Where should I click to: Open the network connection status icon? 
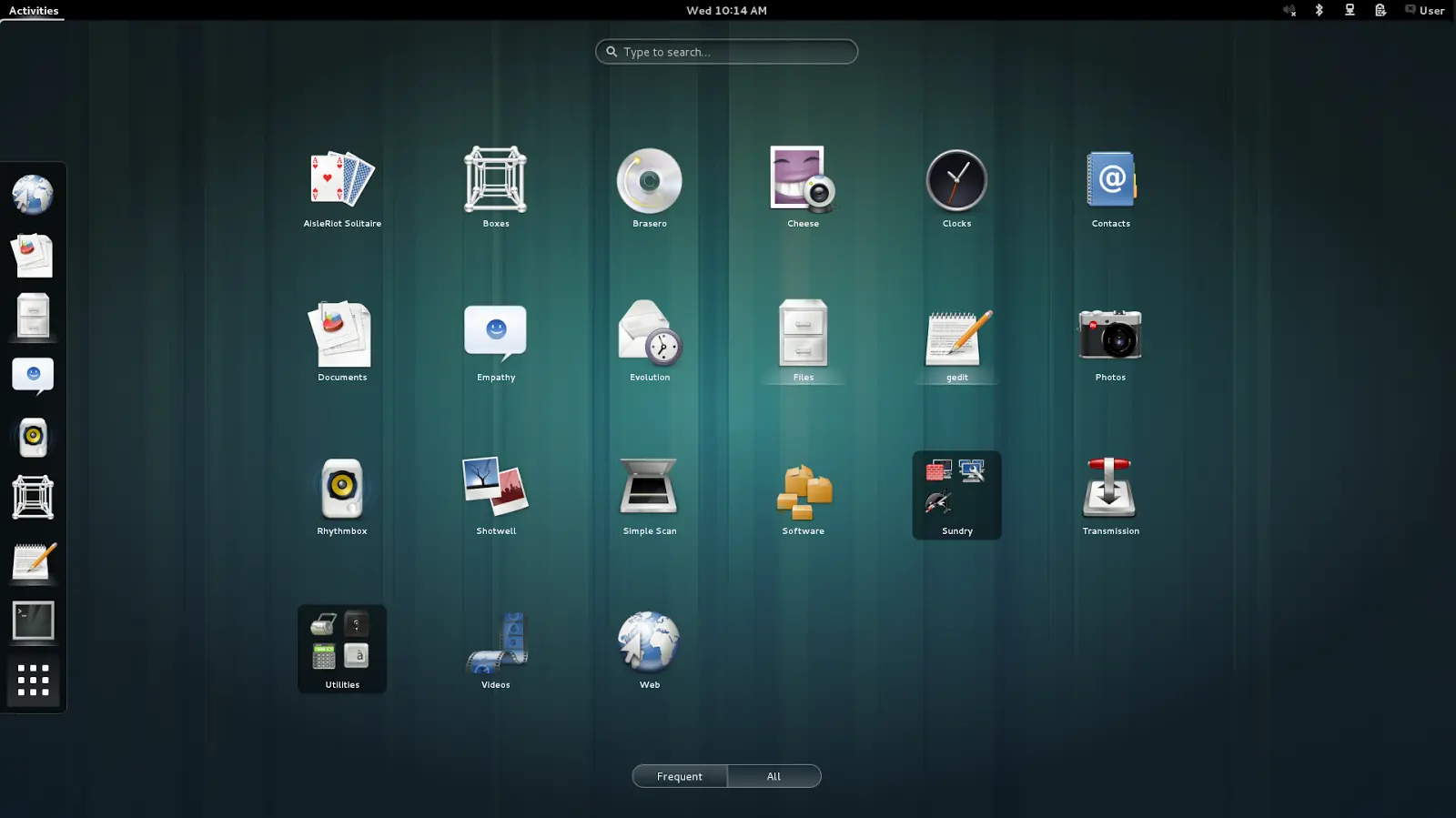(1350, 10)
